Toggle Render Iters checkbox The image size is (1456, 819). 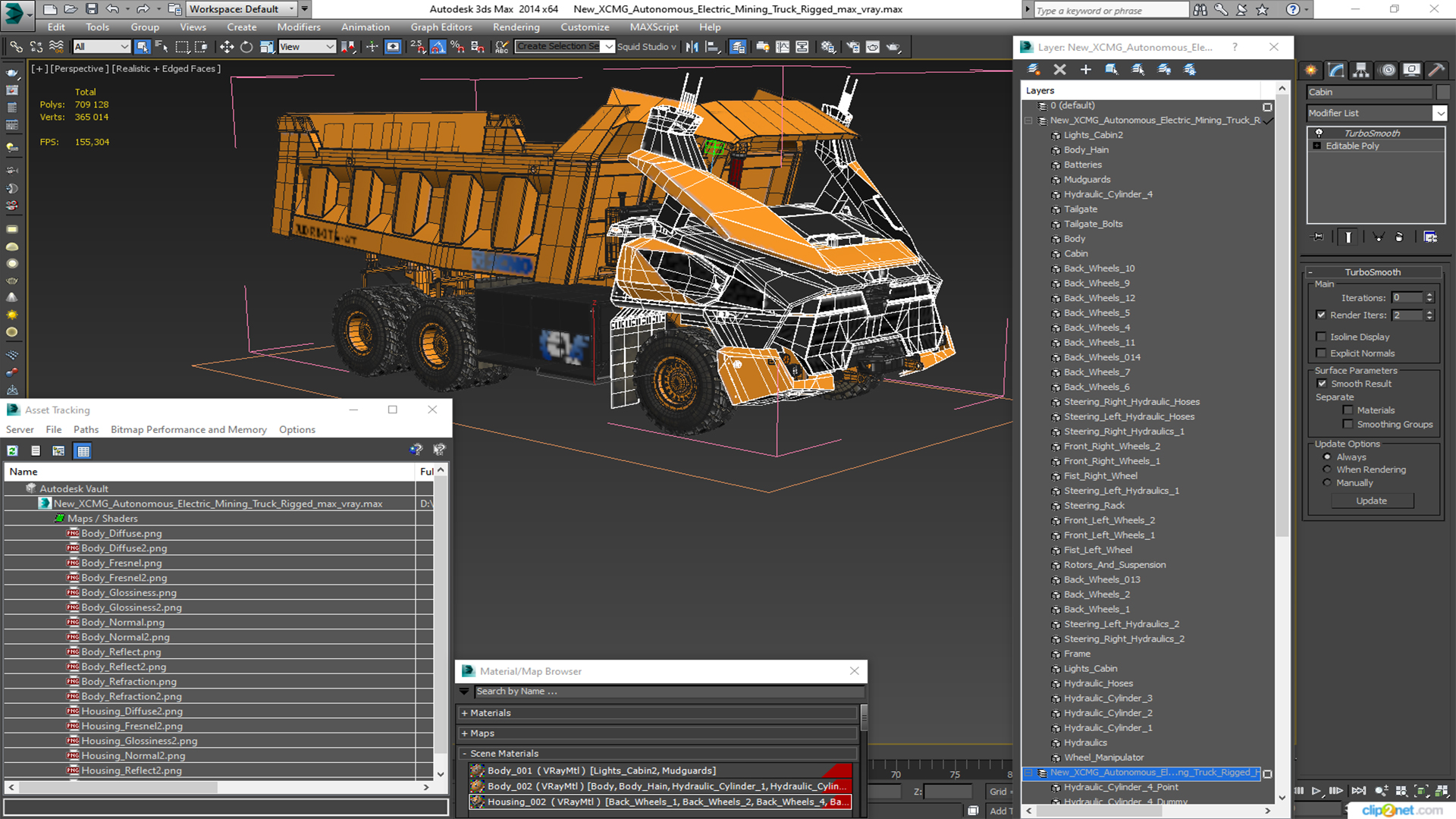(1321, 315)
